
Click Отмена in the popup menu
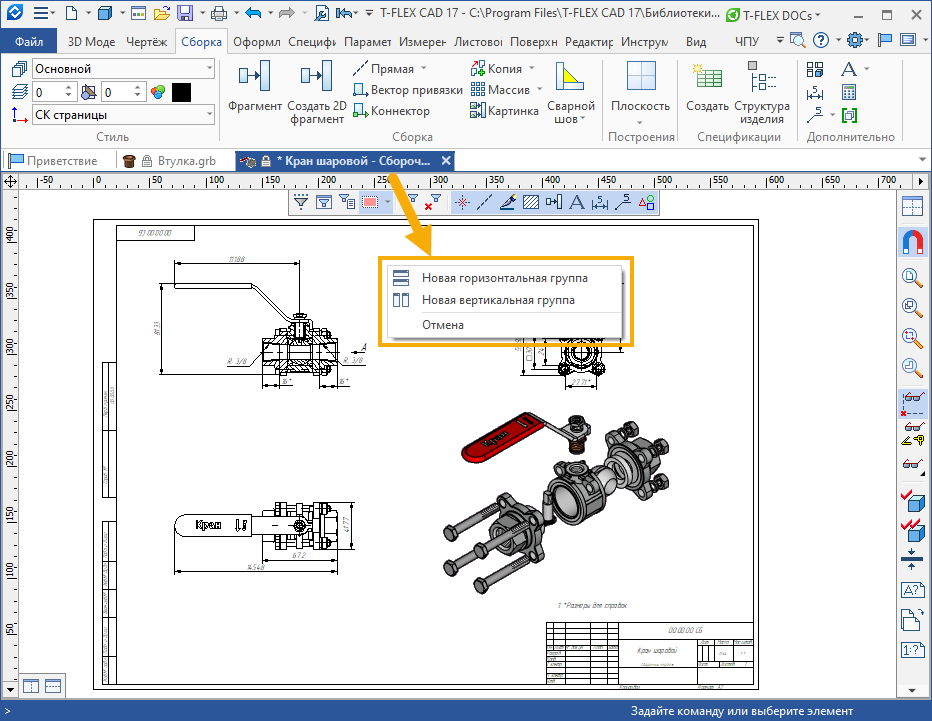(x=442, y=324)
